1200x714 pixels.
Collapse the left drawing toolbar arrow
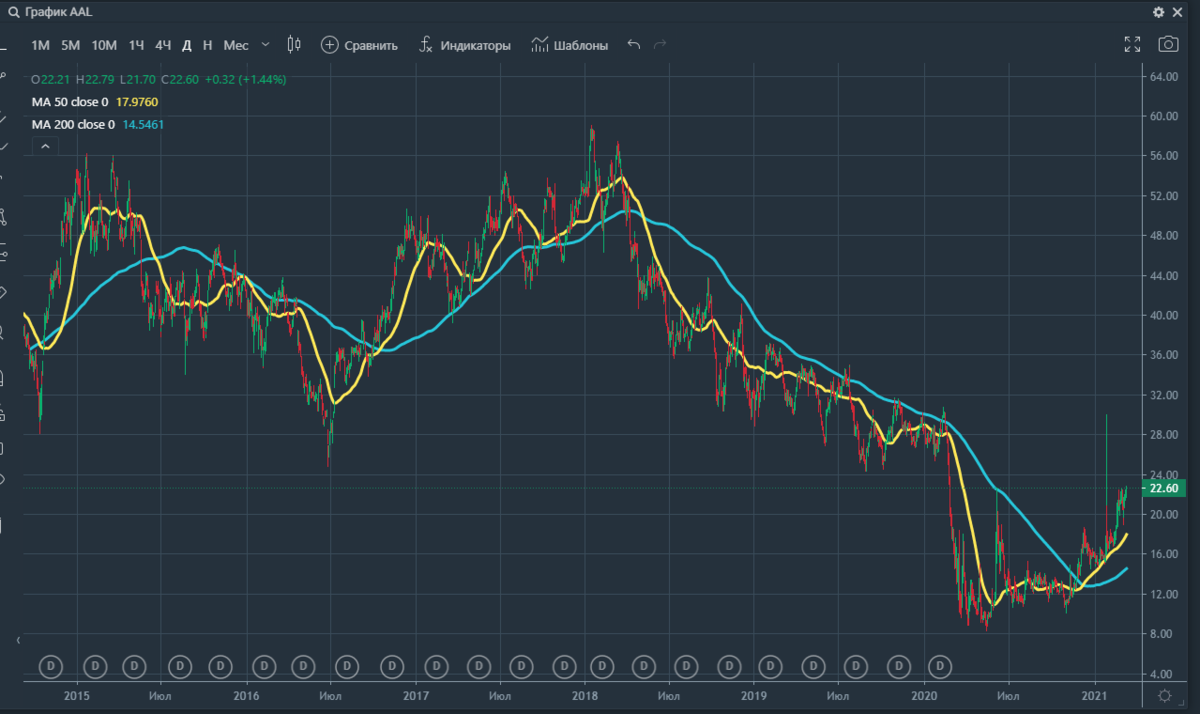click(x=17, y=638)
